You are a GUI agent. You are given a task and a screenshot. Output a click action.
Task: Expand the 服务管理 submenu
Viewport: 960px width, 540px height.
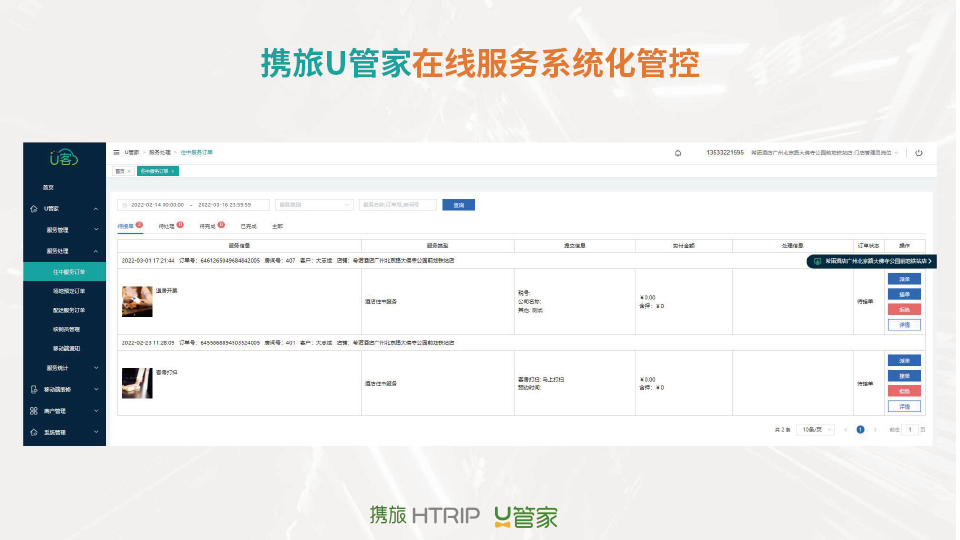tap(96, 230)
